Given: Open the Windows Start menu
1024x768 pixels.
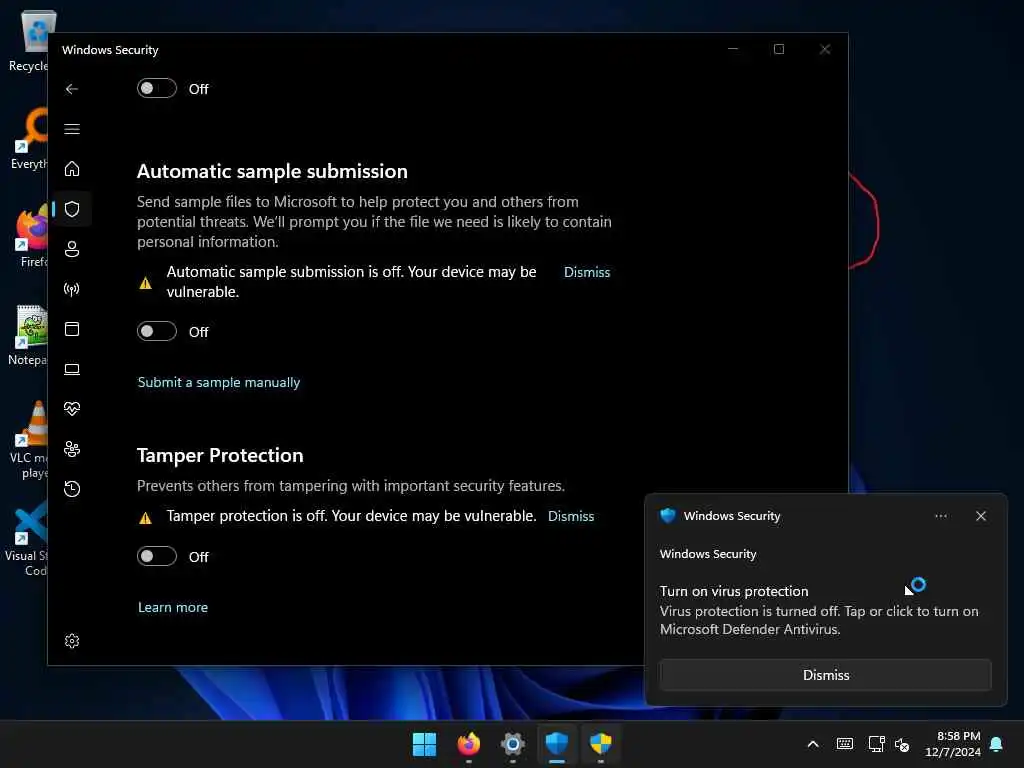Looking at the screenshot, I should pyautogui.click(x=424, y=744).
